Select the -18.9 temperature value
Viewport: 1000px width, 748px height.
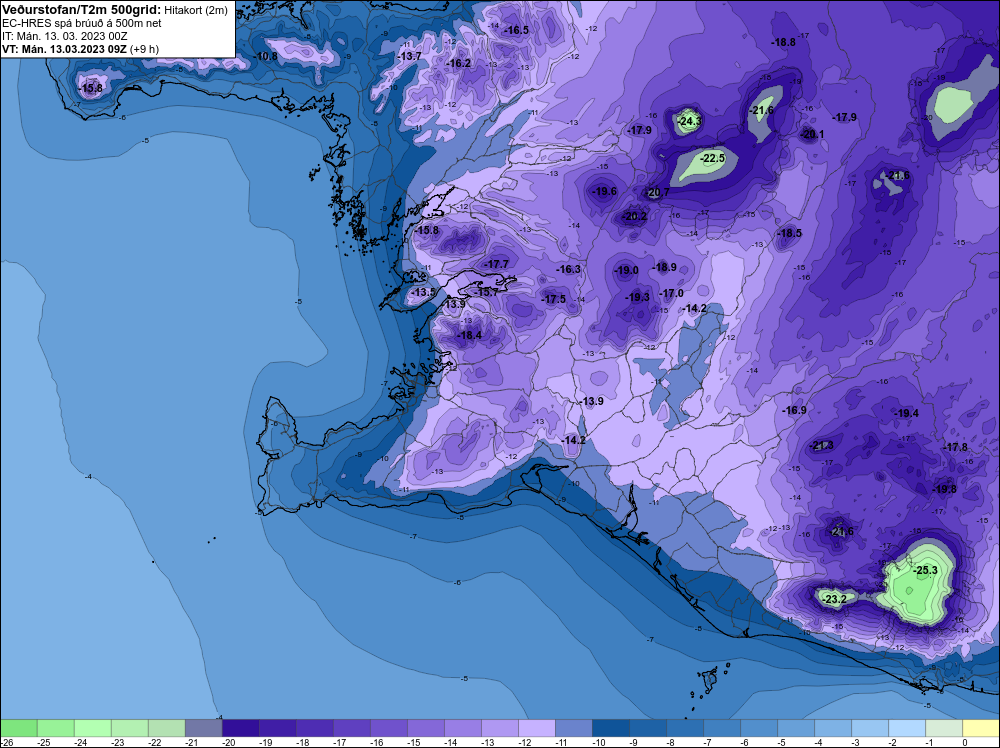tap(665, 267)
